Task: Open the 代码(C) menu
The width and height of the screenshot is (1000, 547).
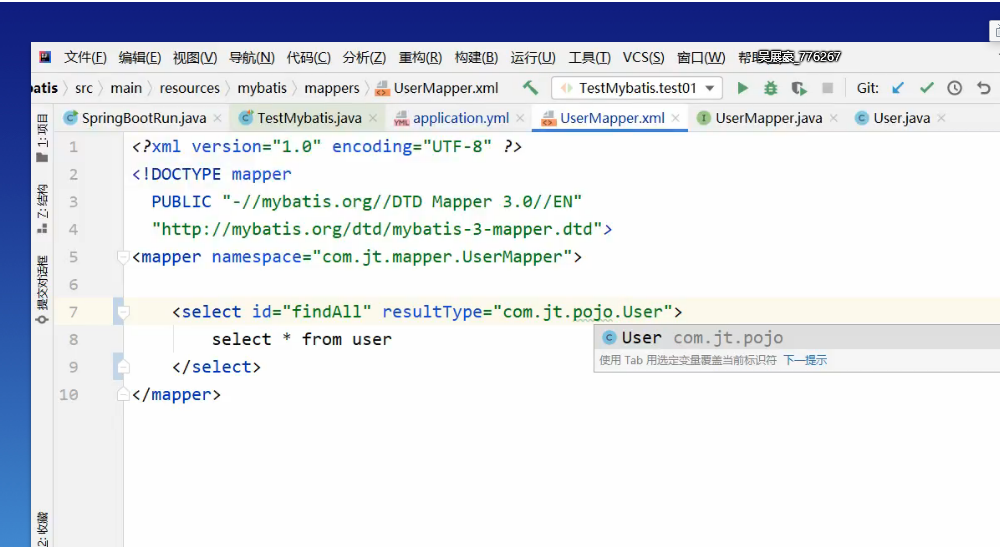Action: click(x=308, y=57)
